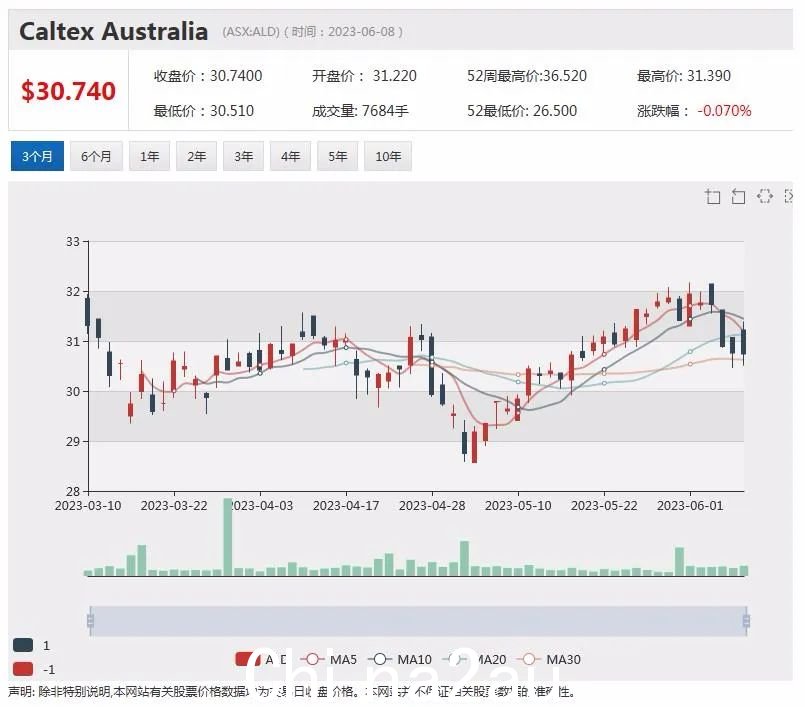The width and height of the screenshot is (805, 707).
Task: Click 最高价: 31.390 value
Action: coord(684,76)
